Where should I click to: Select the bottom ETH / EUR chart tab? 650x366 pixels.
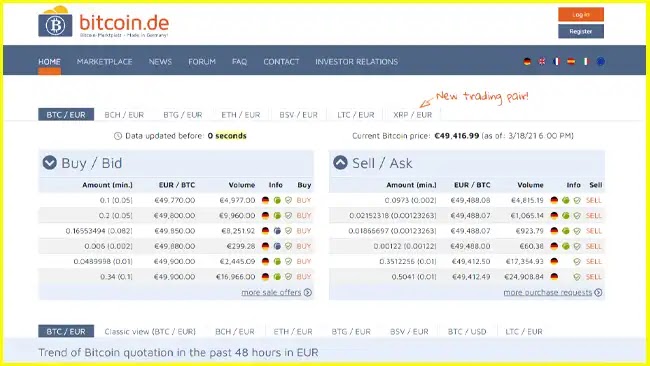click(x=293, y=332)
